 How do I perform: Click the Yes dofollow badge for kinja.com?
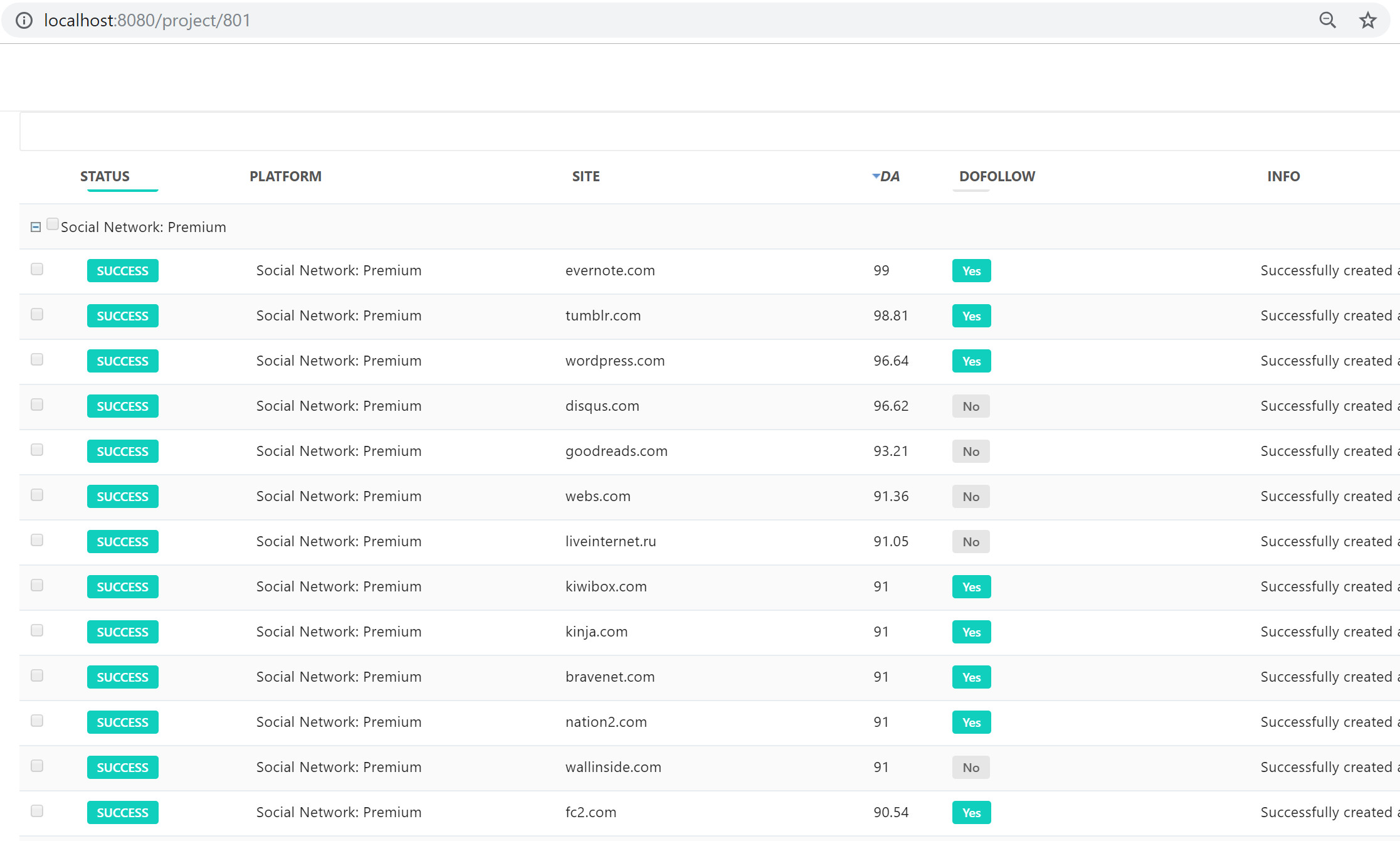tap(972, 632)
